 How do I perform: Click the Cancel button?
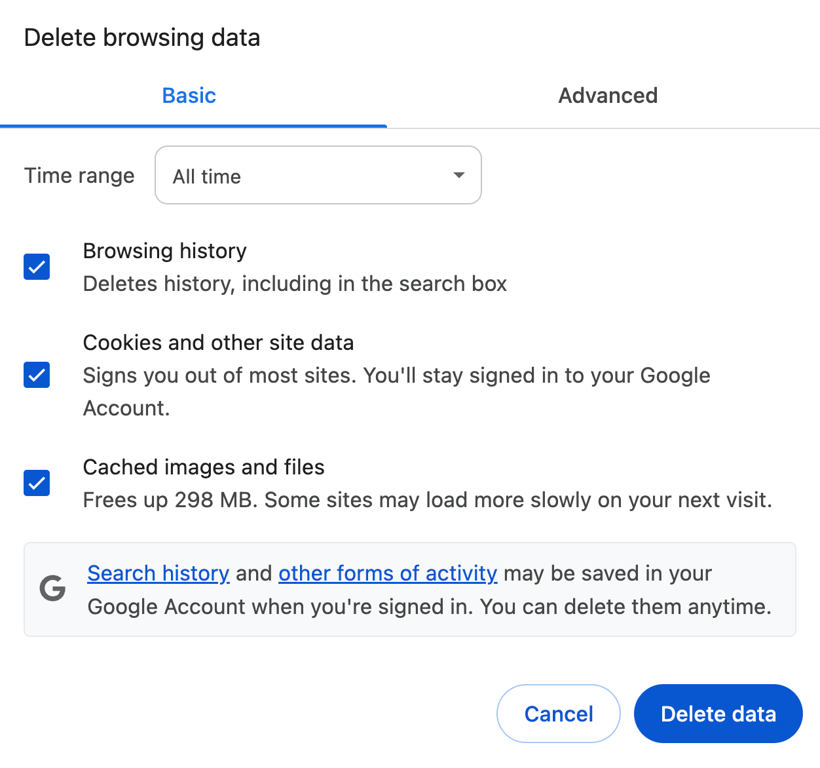click(558, 713)
